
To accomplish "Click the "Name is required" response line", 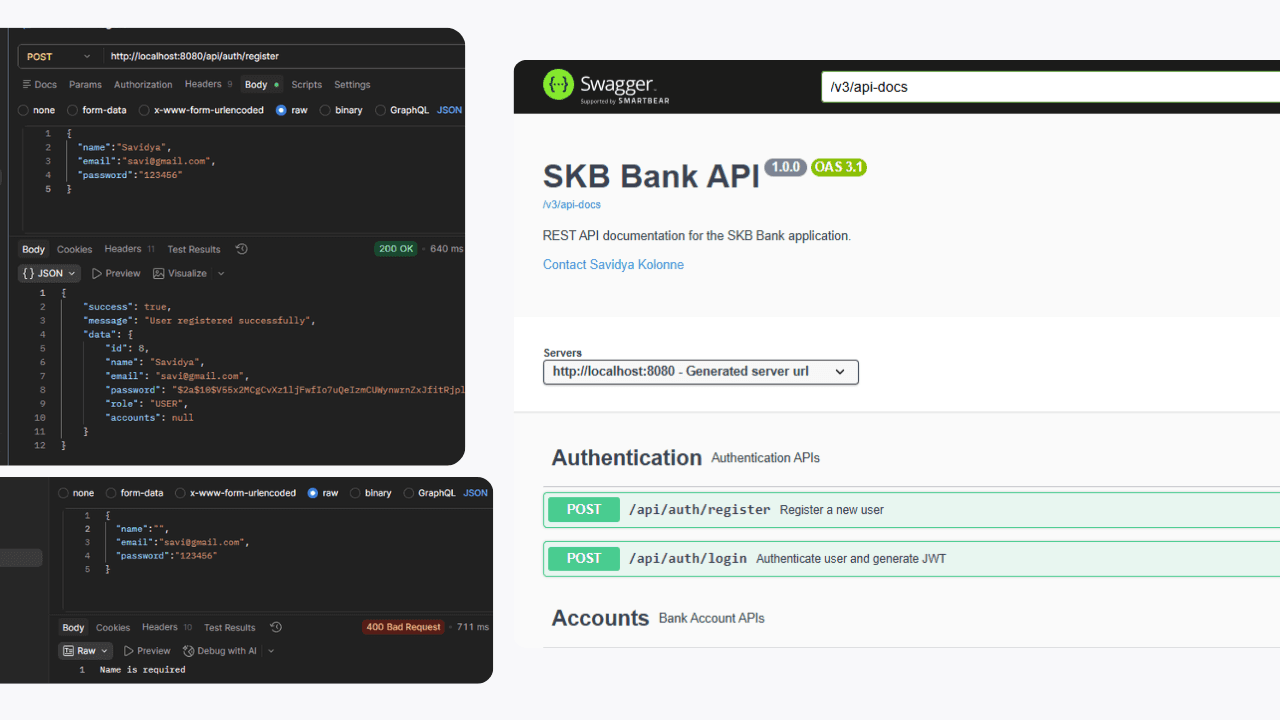I will tap(142, 669).
